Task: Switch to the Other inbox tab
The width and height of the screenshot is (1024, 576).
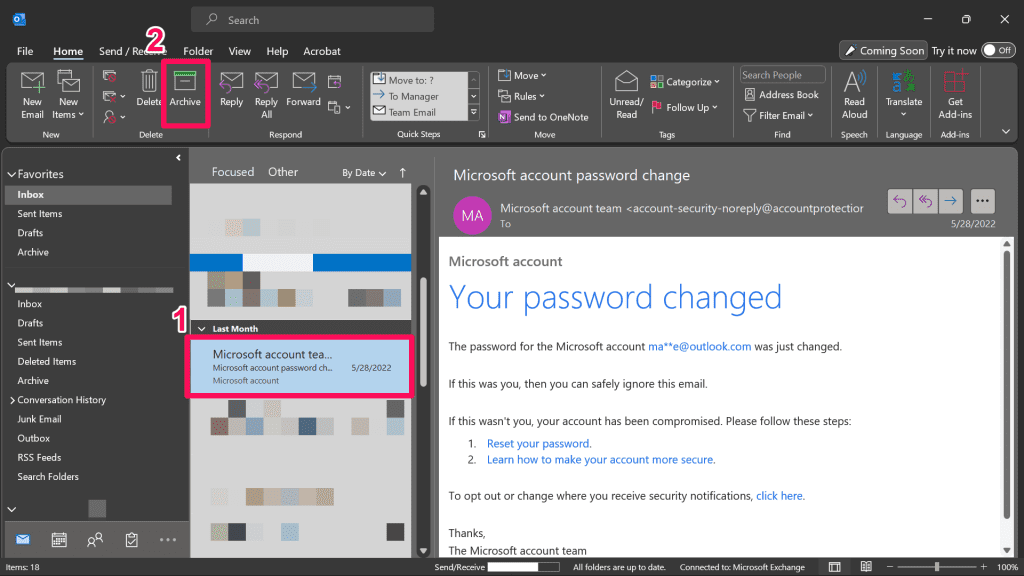Action: pos(283,172)
